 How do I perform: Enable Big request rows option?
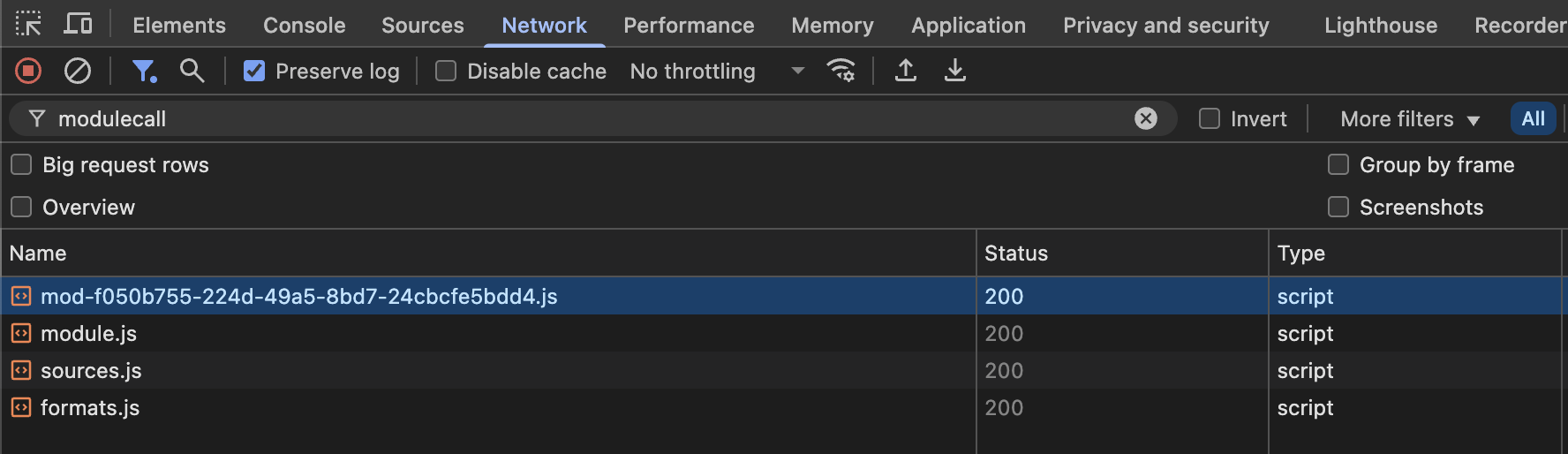point(21,165)
